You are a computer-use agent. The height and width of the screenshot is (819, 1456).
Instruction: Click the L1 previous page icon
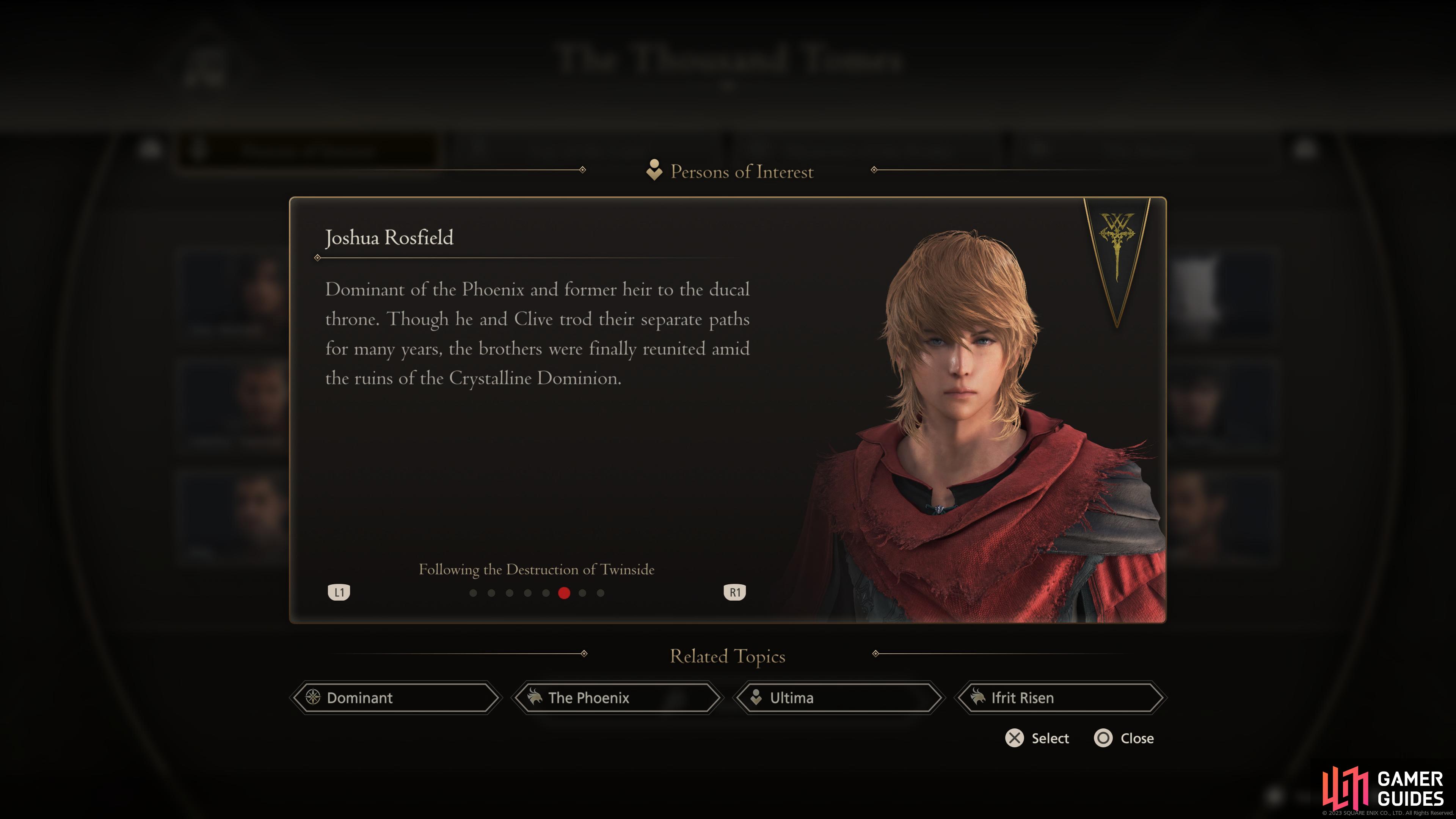click(x=339, y=592)
